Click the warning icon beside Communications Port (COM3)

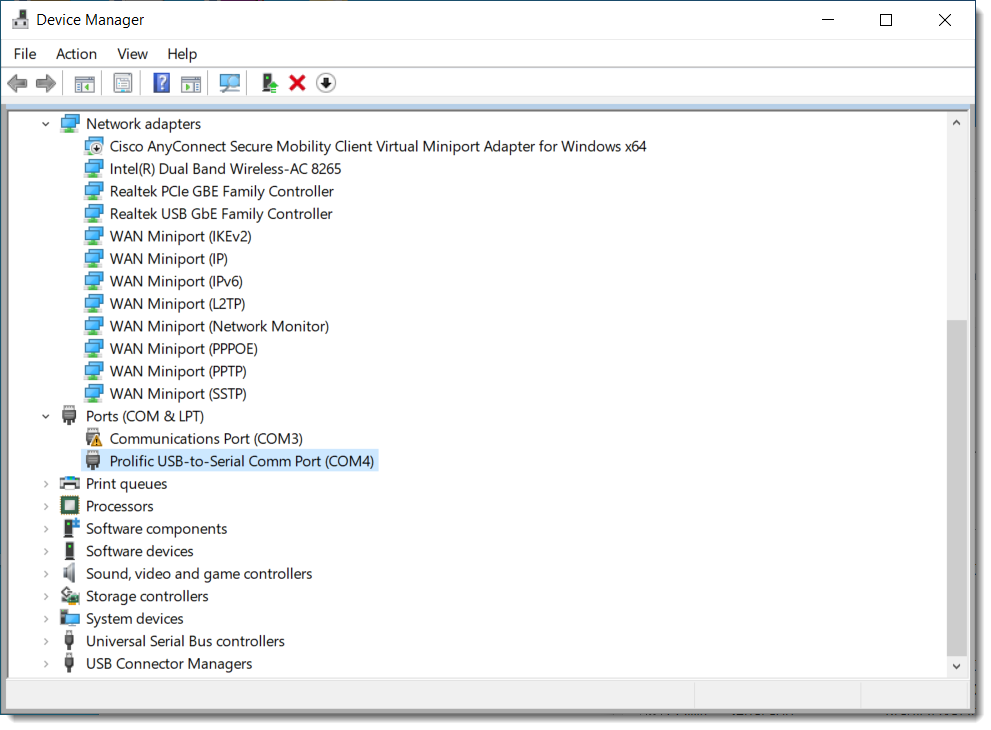[x=94, y=438]
